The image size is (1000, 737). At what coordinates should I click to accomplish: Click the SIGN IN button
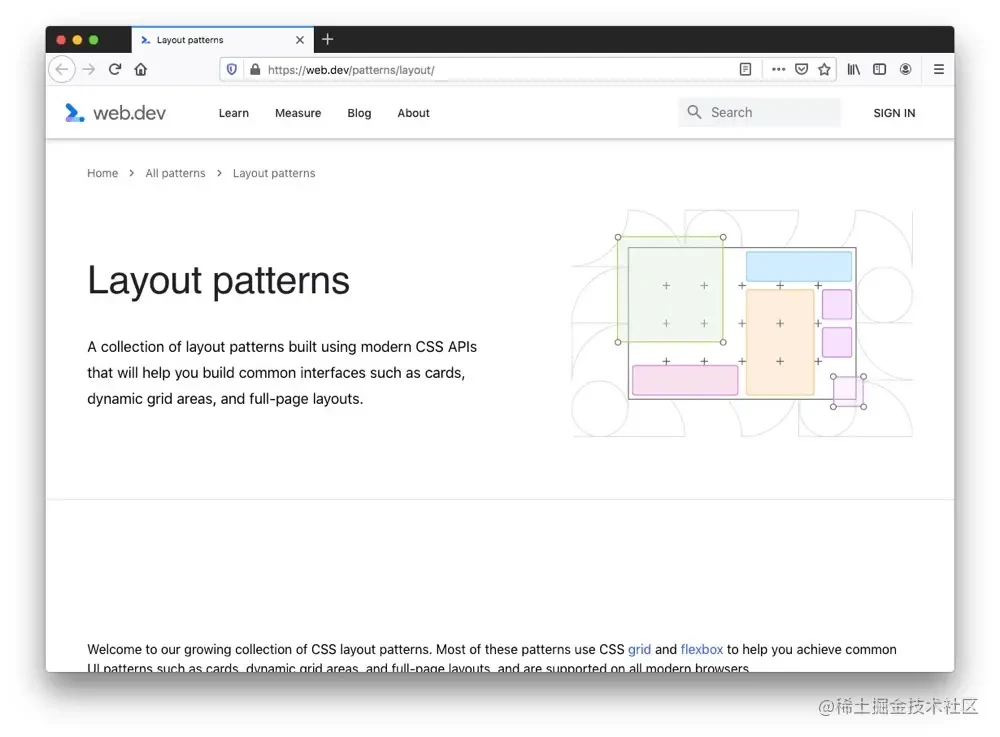click(894, 113)
